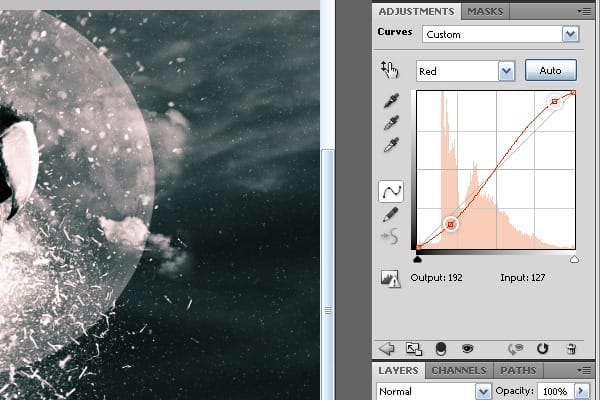Open the Normal blend mode dropdown
The image size is (600, 400).
pyautogui.click(x=434, y=391)
